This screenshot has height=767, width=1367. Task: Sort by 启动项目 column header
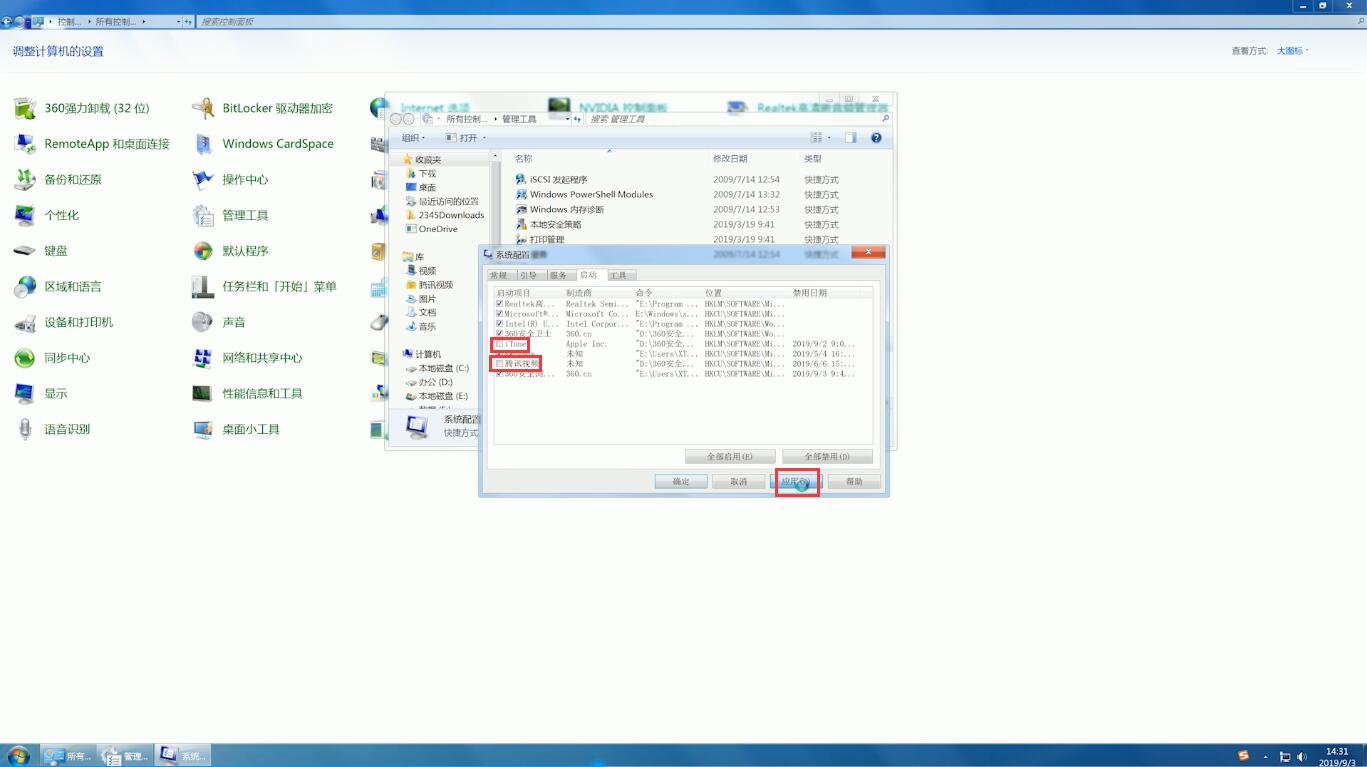(529, 293)
